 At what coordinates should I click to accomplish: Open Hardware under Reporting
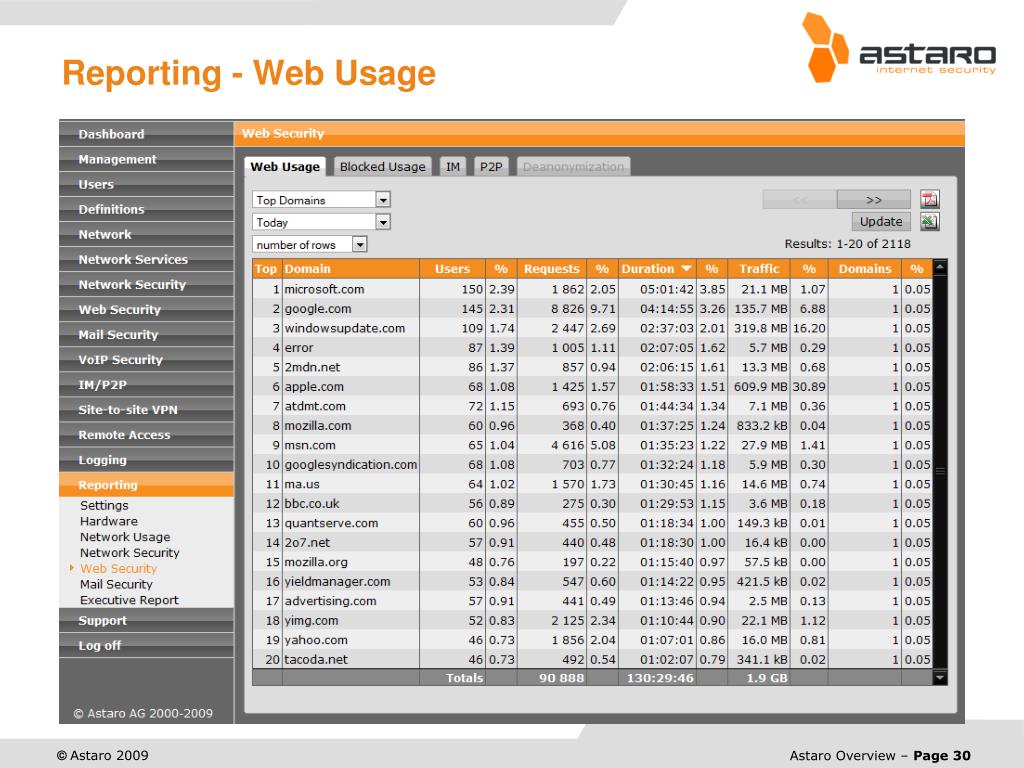pos(108,521)
